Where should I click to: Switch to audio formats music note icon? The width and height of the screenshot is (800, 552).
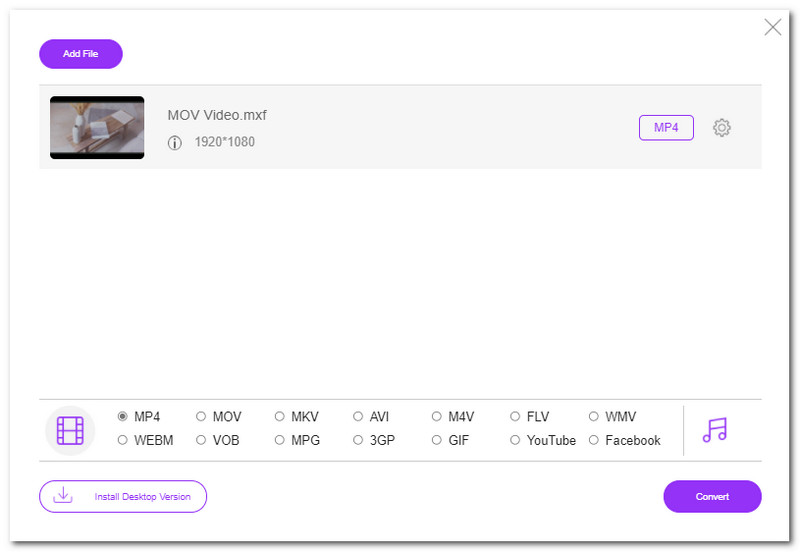(x=715, y=430)
